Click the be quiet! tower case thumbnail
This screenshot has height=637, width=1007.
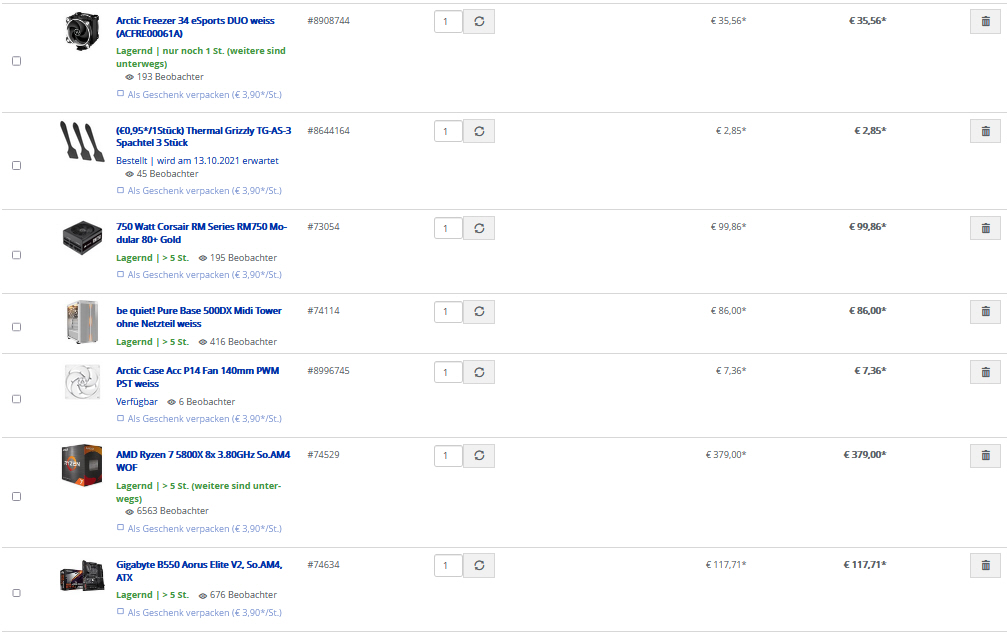pos(82,322)
